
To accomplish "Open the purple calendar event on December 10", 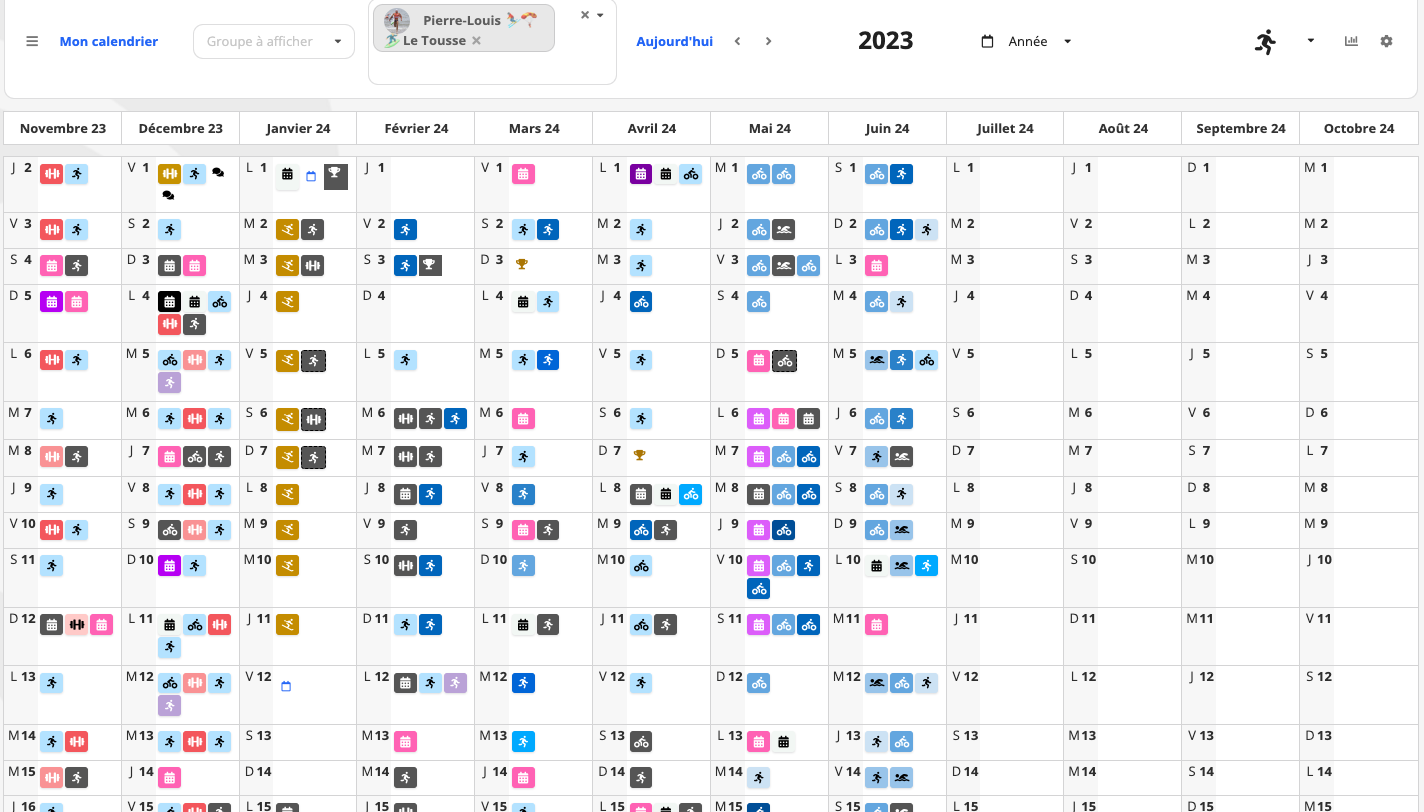I will [170, 565].
